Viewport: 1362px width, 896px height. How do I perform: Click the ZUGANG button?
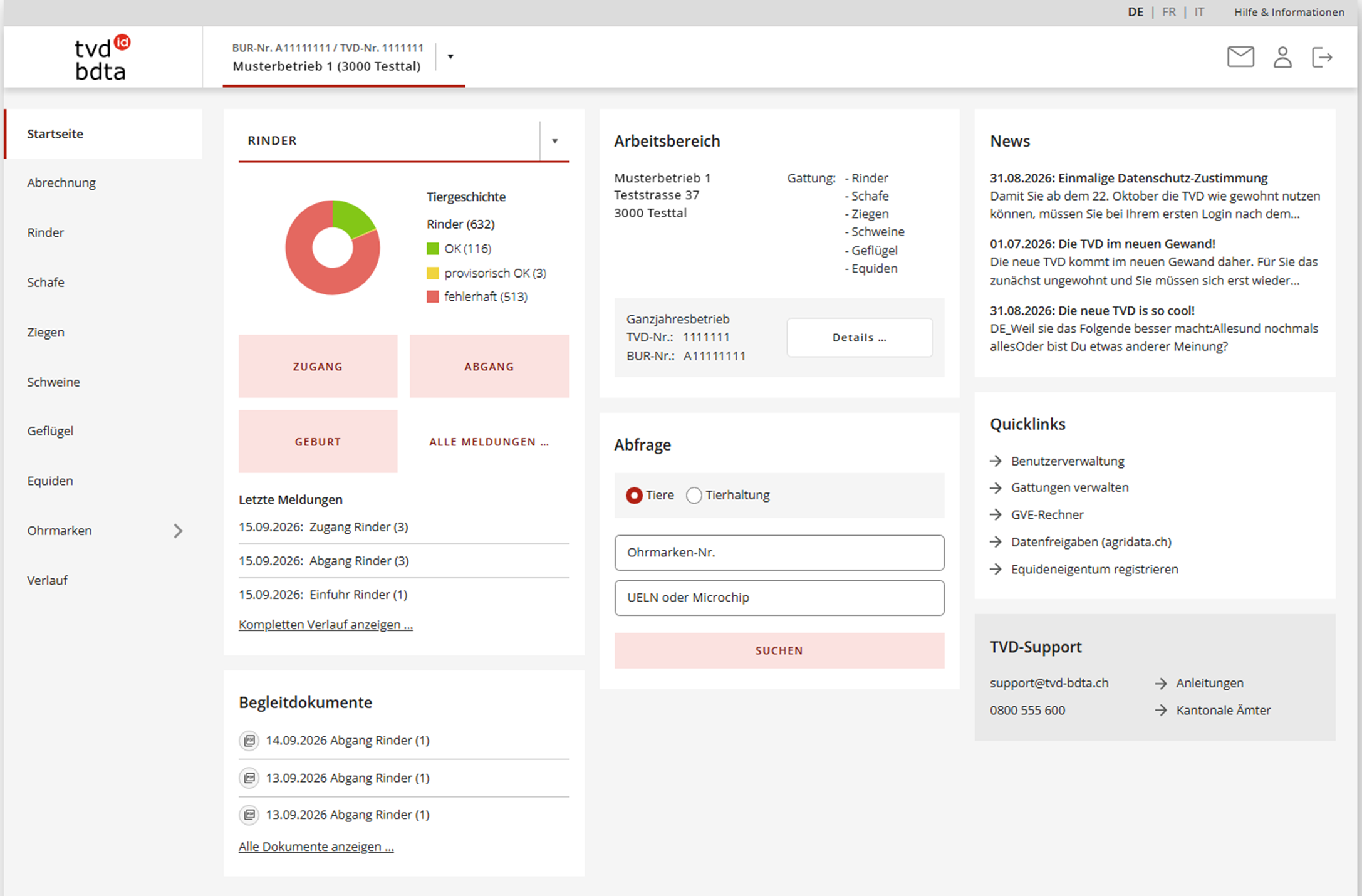coord(318,367)
